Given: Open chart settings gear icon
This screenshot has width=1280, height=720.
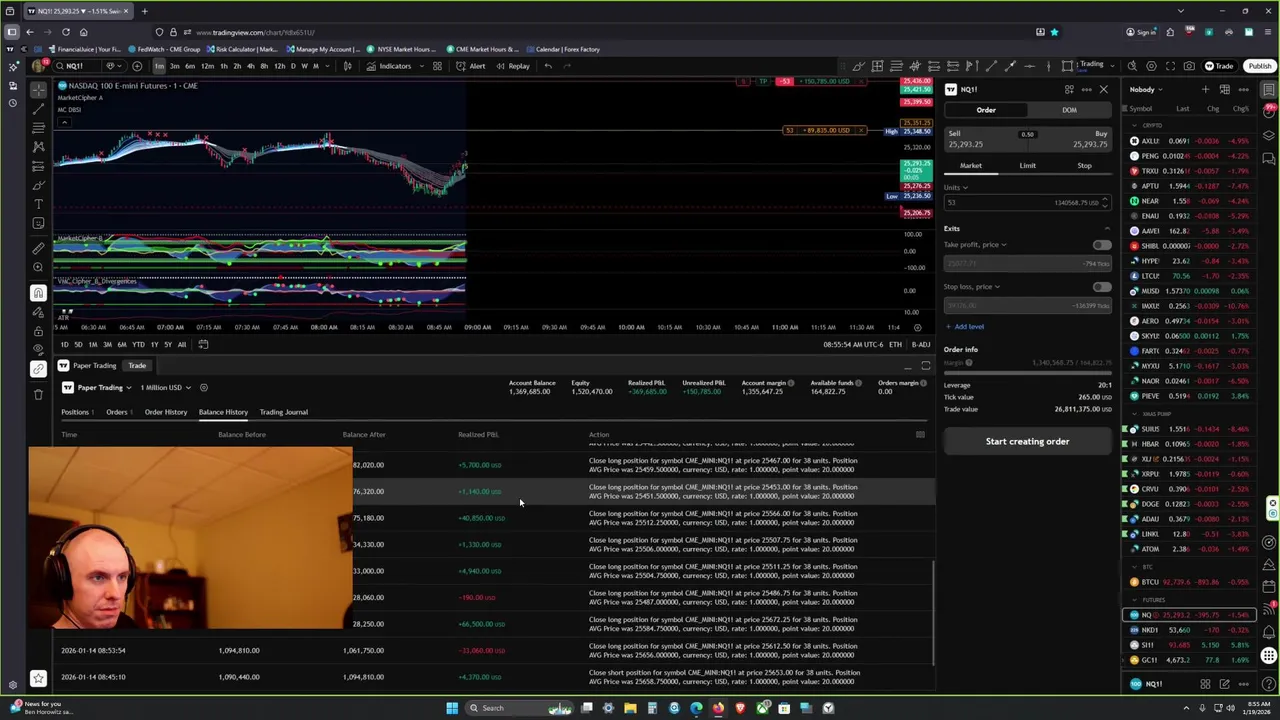Looking at the screenshot, I should [x=1151, y=66].
